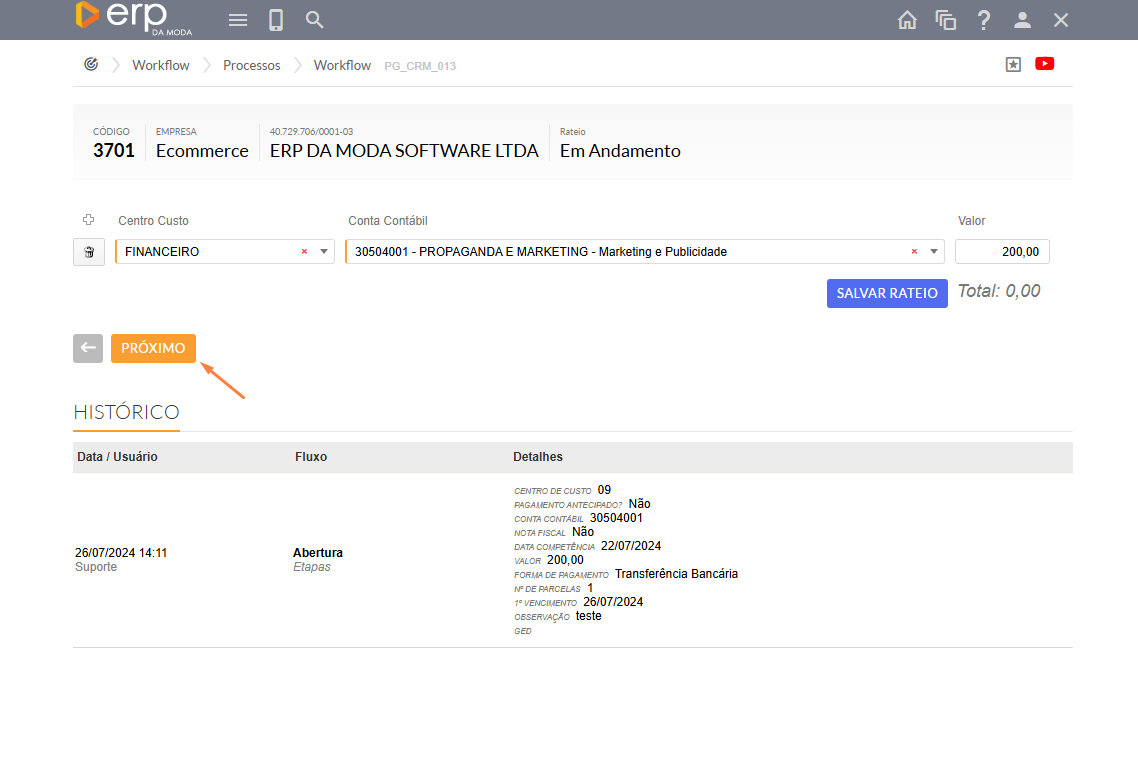Screen dimensions: 1138x772
Task: Add new rateio row plus icon
Action: click(88, 220)
